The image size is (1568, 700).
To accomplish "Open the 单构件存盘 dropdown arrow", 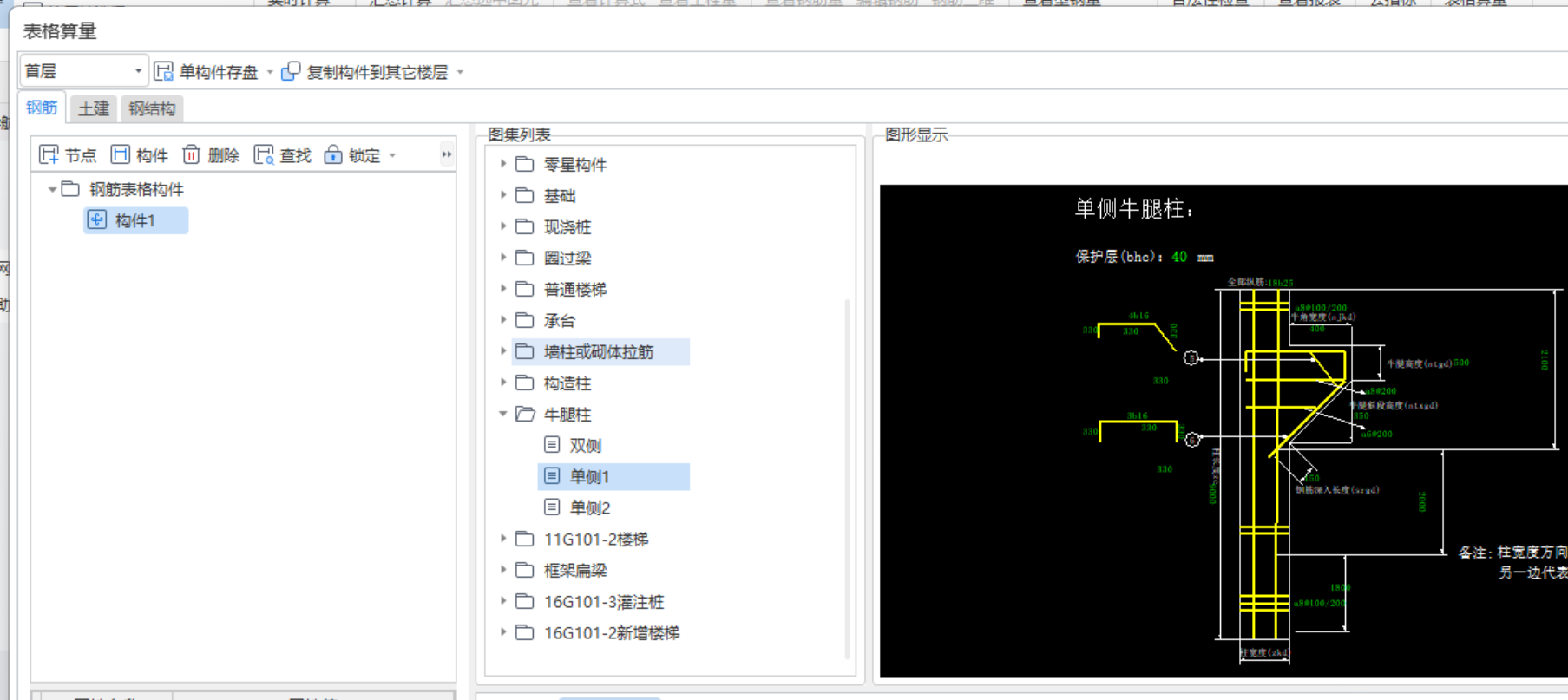I will pos(270,72).
